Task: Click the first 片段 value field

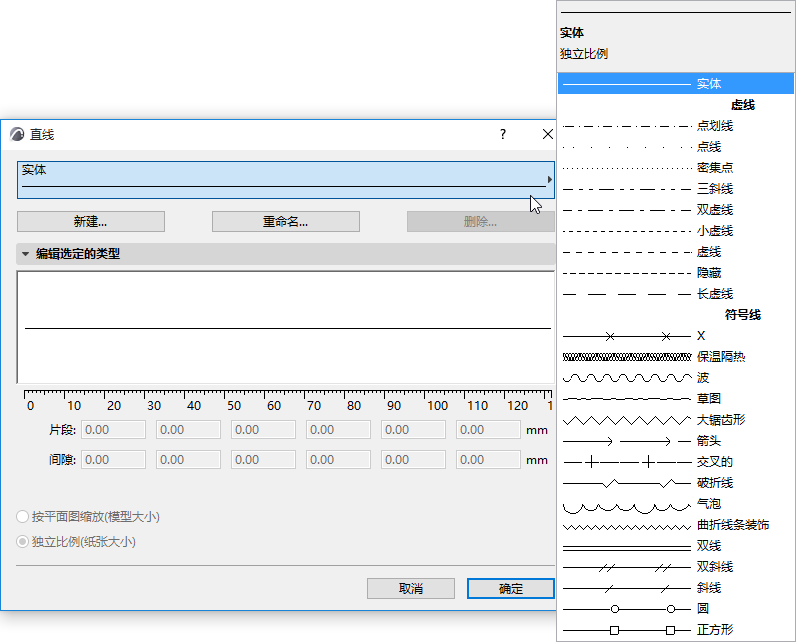Action: point(114,430)
